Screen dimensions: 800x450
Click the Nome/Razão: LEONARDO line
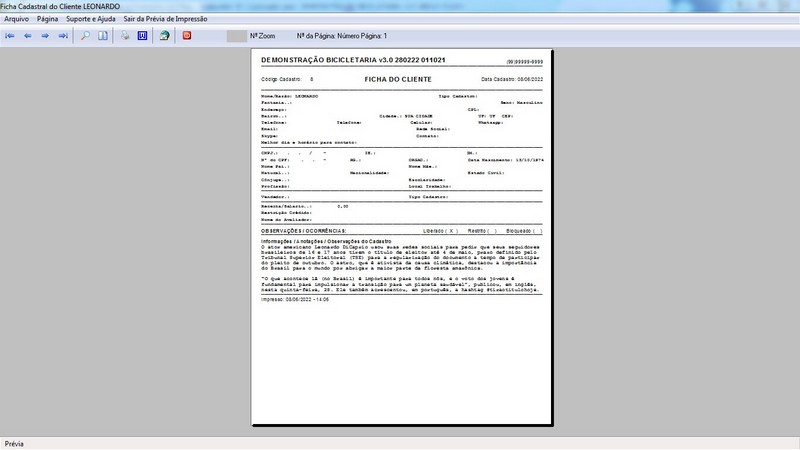[x=289, y=96]
